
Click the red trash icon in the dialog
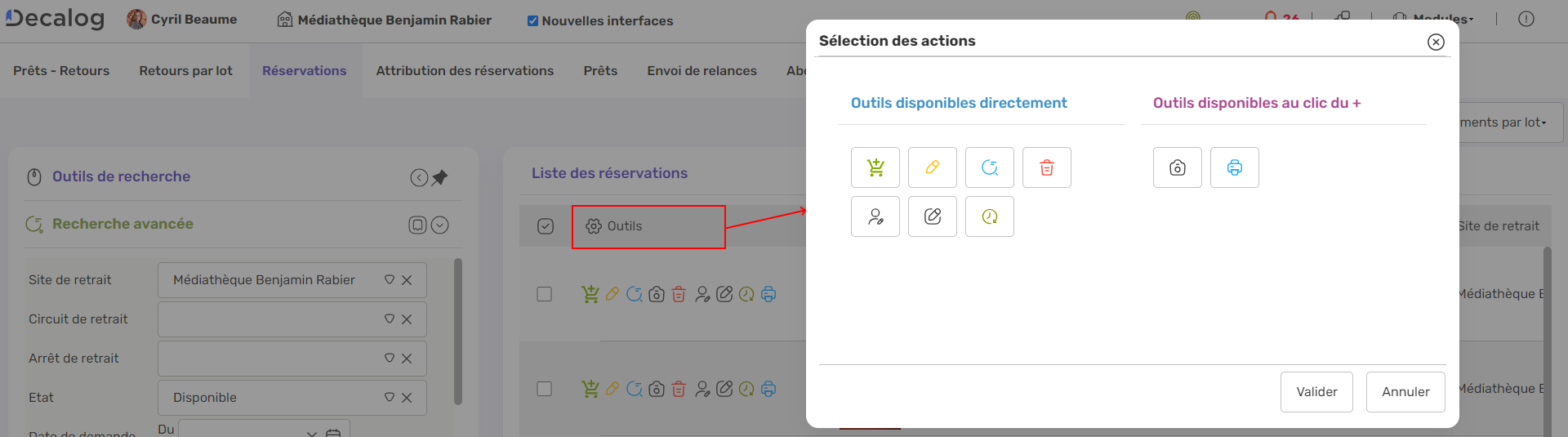1046,167
